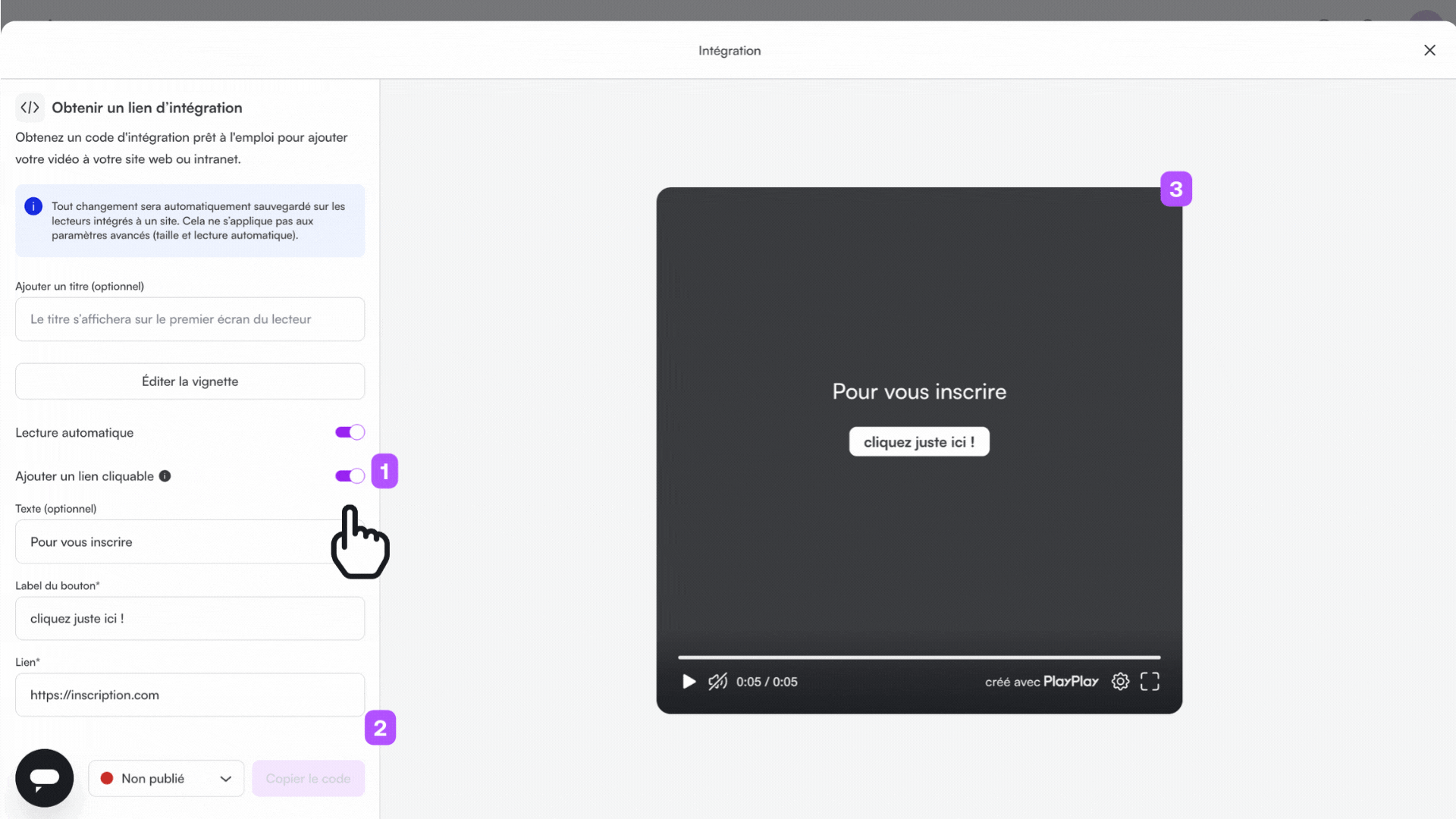The image size is (1456, 819).
Task: Open the chat support bubble
Action: 45,778
